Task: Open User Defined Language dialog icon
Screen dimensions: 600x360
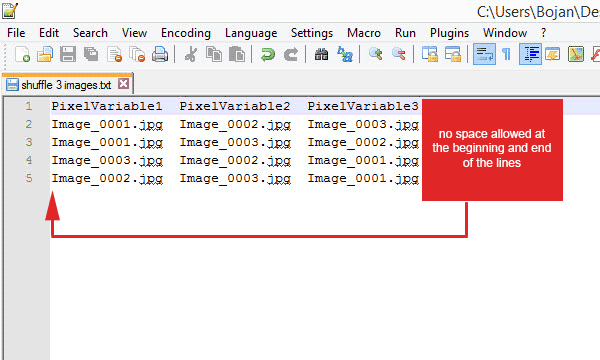Action: [x=553, y=54]
